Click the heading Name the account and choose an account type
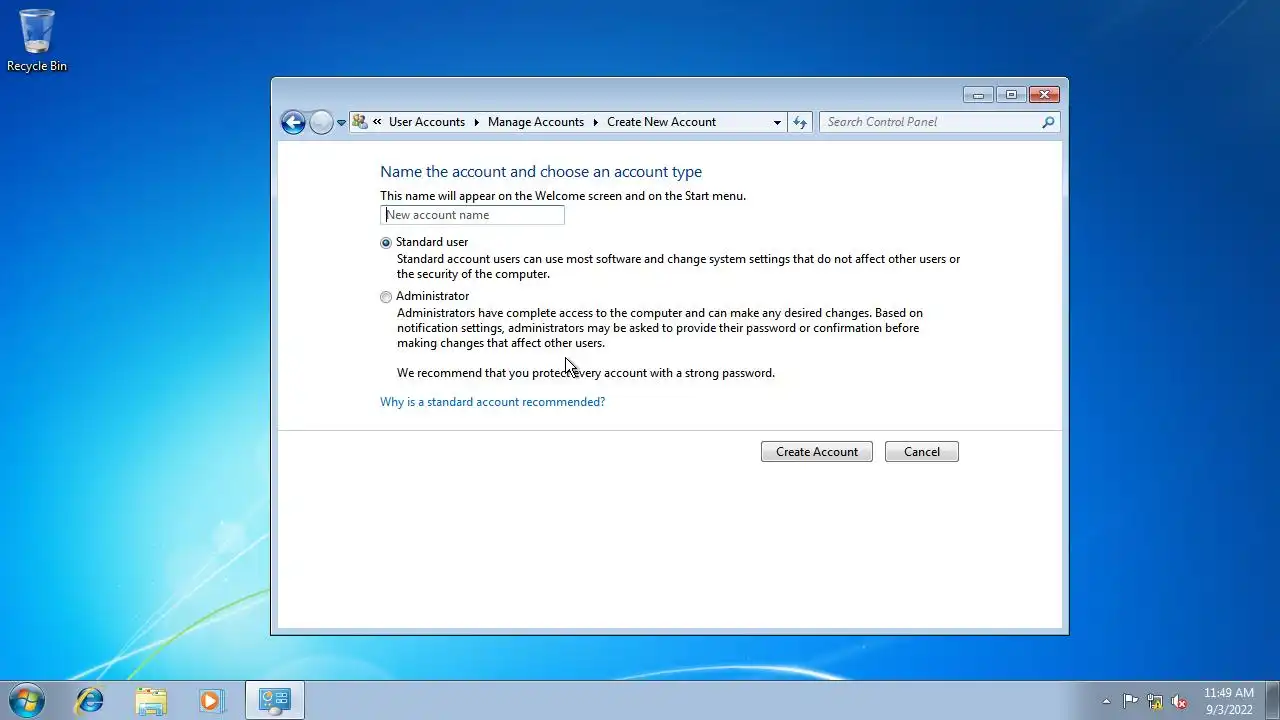The image size is (1280, 720). 541,172
